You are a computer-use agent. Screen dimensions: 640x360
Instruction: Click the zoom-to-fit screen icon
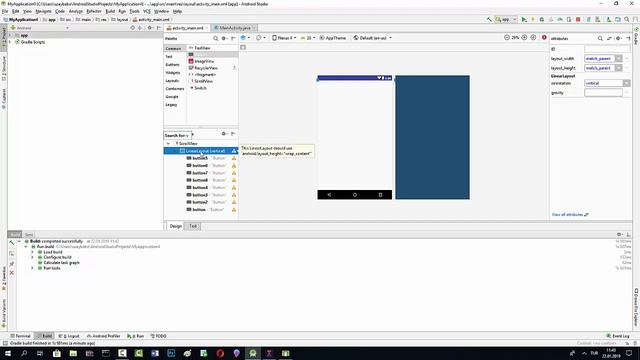533,38
